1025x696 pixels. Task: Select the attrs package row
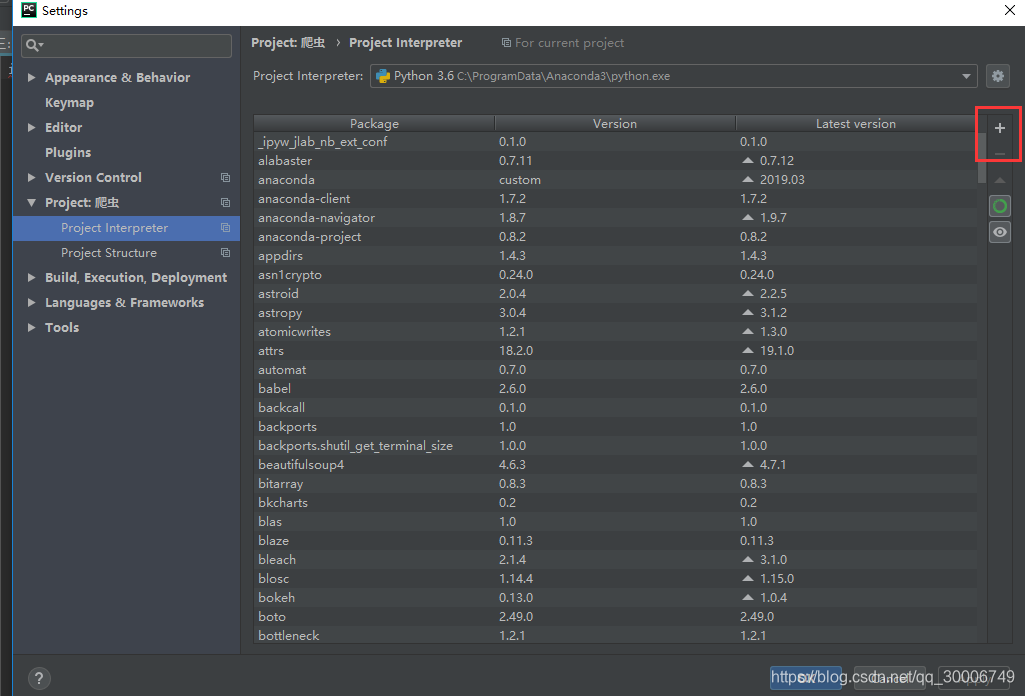[x=615, y=350]
